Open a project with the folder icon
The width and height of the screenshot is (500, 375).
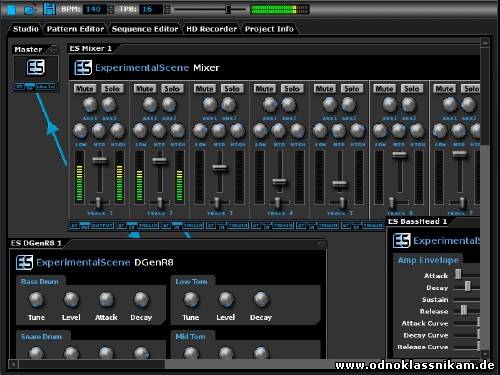coord(30,9)
